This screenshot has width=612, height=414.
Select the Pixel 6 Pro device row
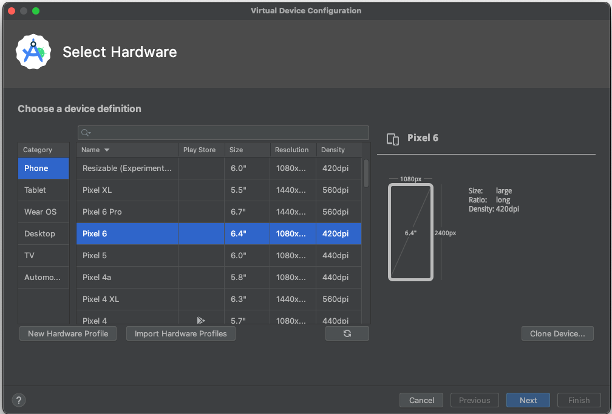(219, 212)
